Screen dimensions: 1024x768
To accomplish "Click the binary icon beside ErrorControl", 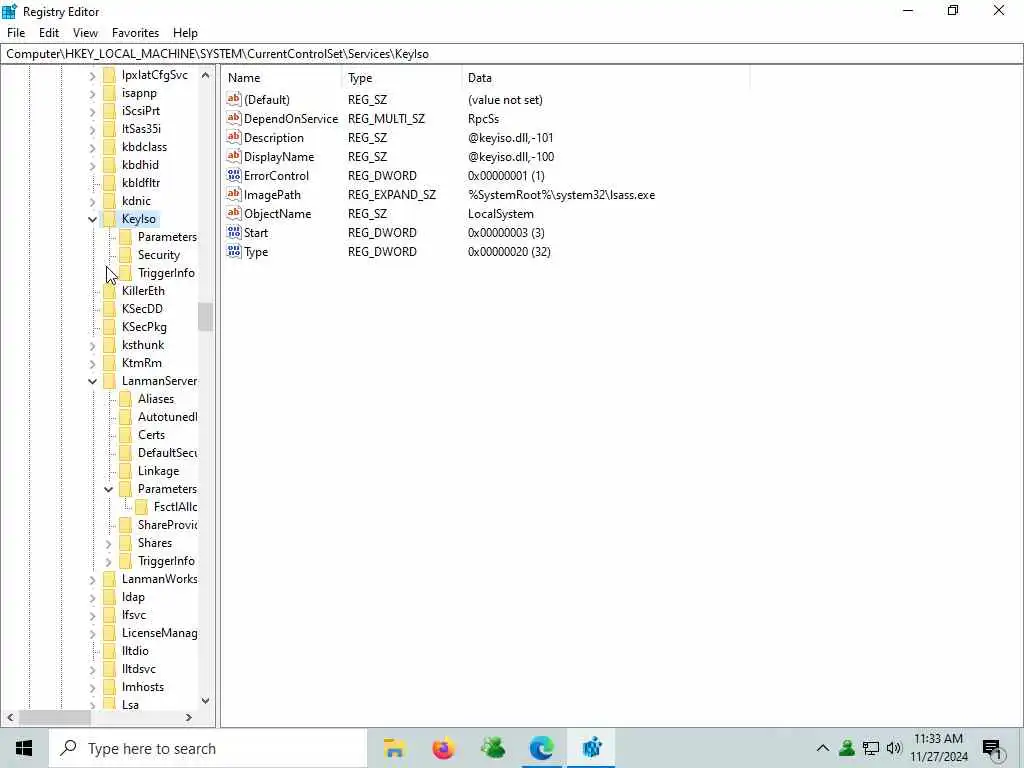I will pos(234,175).
